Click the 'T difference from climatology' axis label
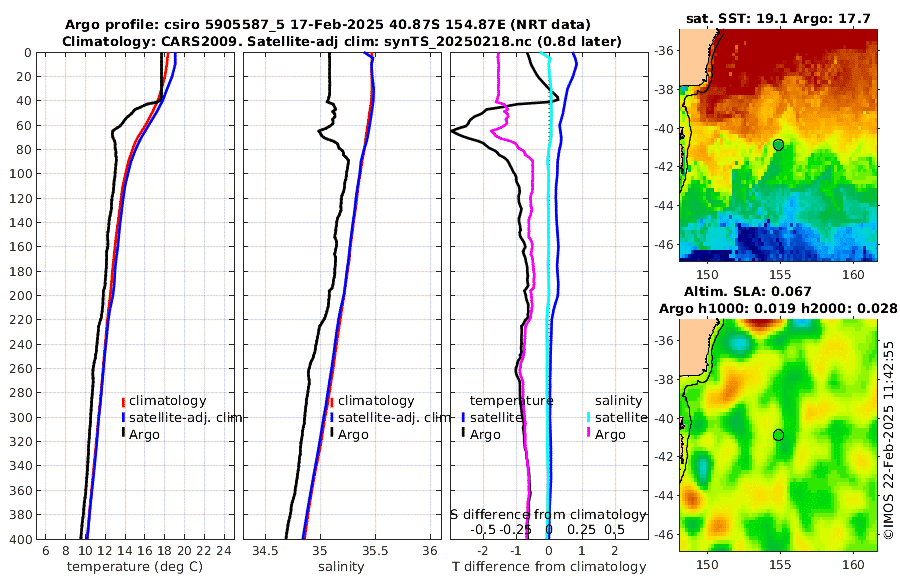 [549, 567]
